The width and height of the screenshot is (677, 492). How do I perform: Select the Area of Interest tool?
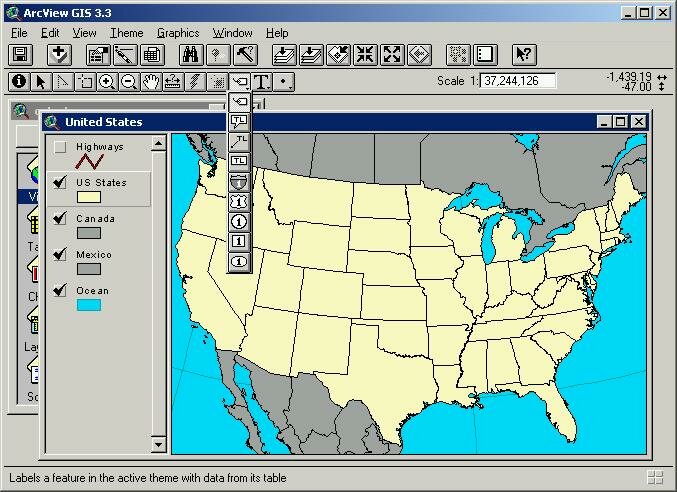pos(217,82)
